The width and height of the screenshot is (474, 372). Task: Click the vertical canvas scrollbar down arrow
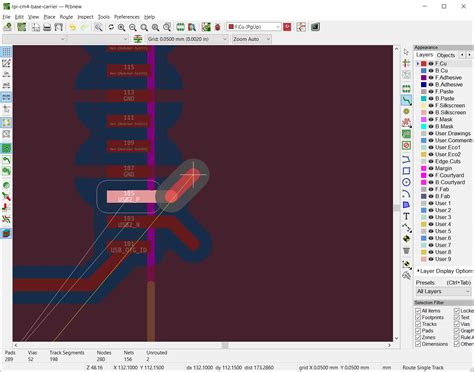click(x=397, y=338)
